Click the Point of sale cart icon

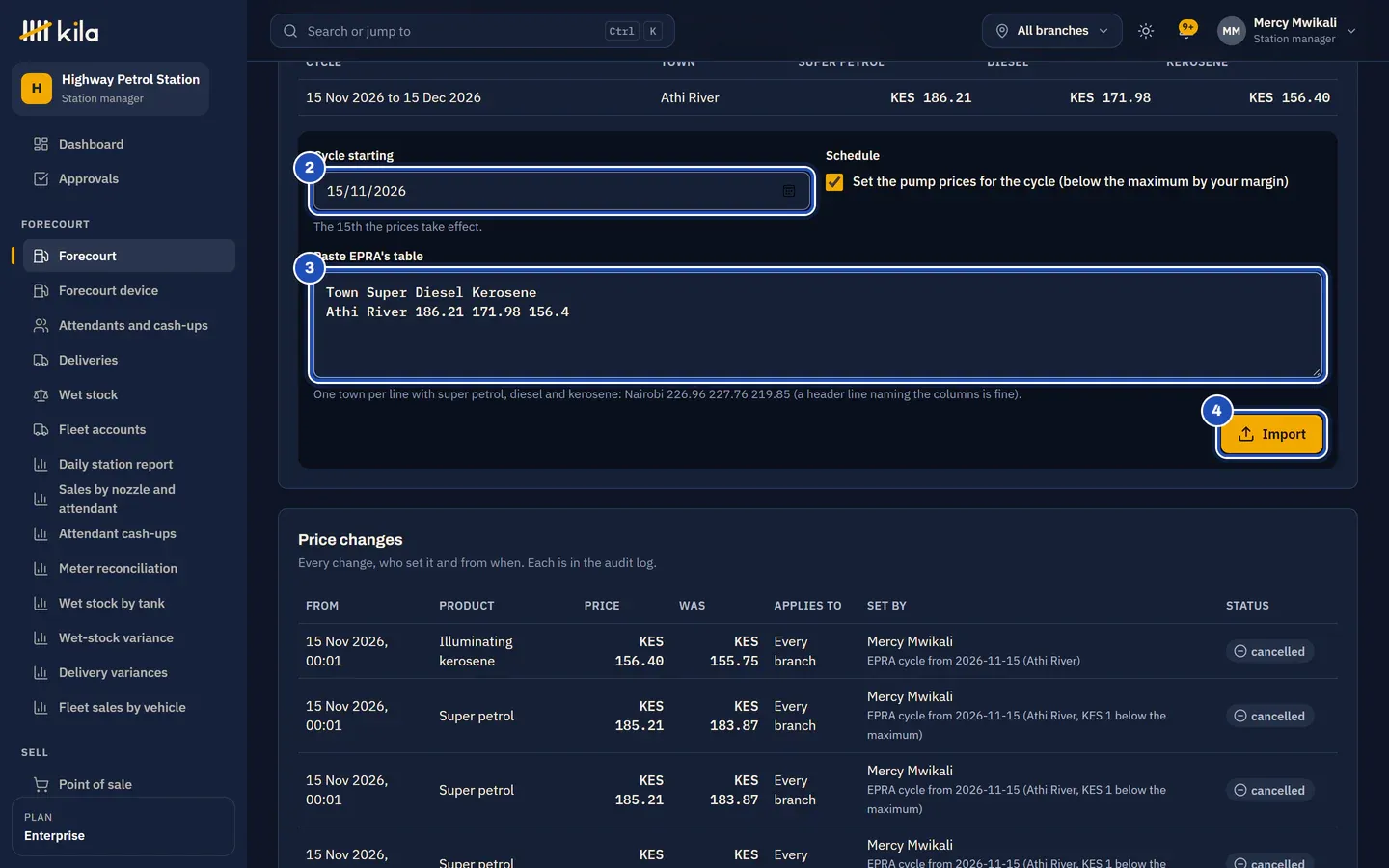[41, 784]
